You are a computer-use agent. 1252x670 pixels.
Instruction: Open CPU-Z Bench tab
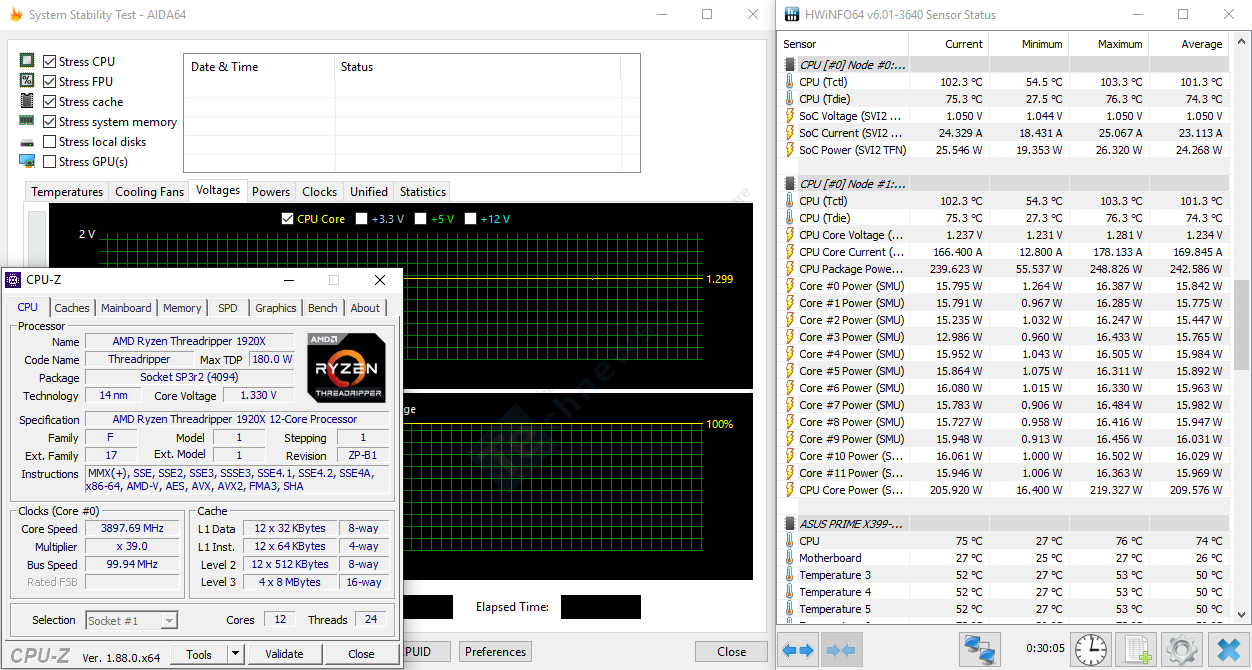[323, 308]
